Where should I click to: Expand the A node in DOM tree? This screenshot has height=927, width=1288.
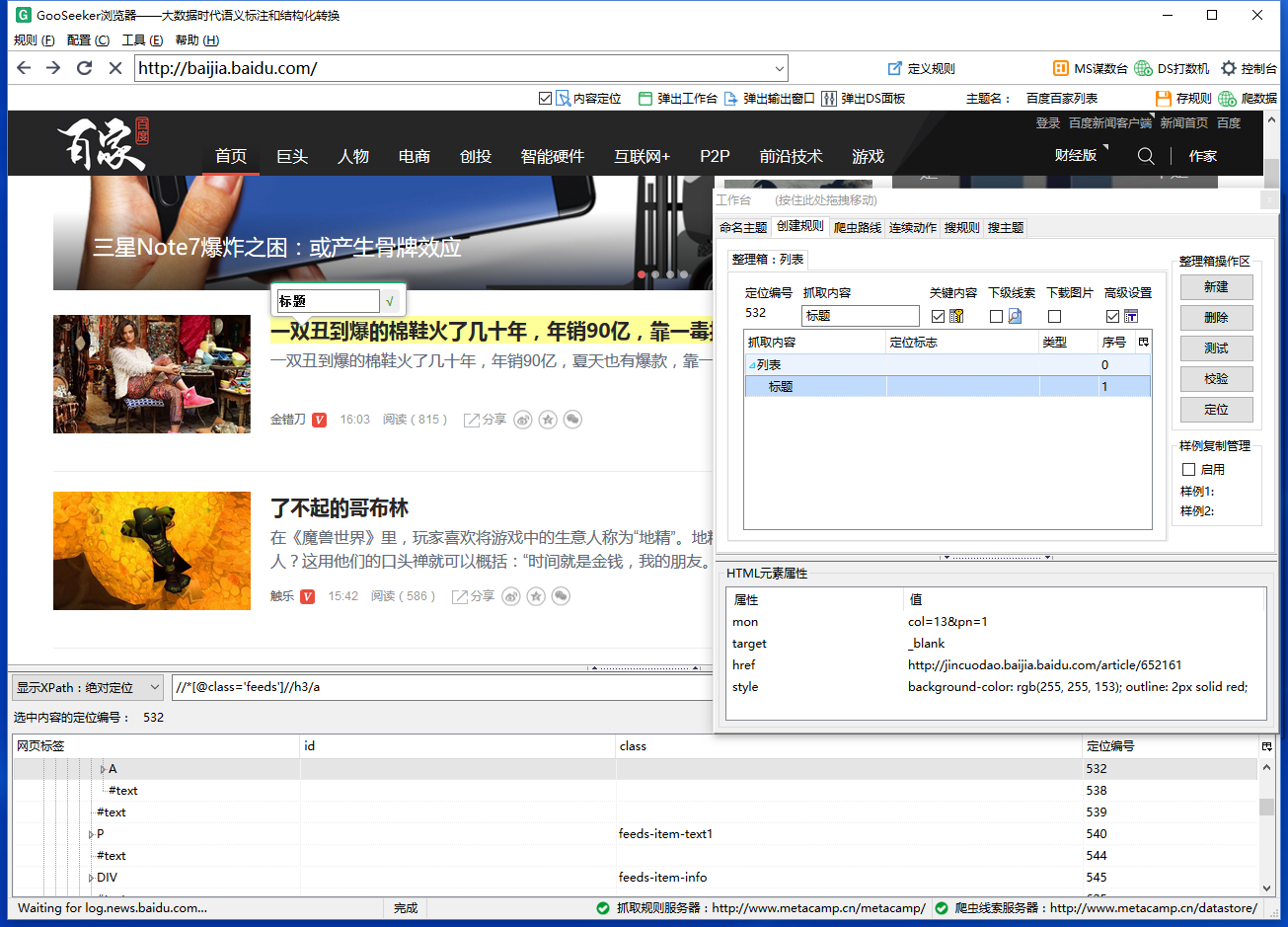pos(103,769)
